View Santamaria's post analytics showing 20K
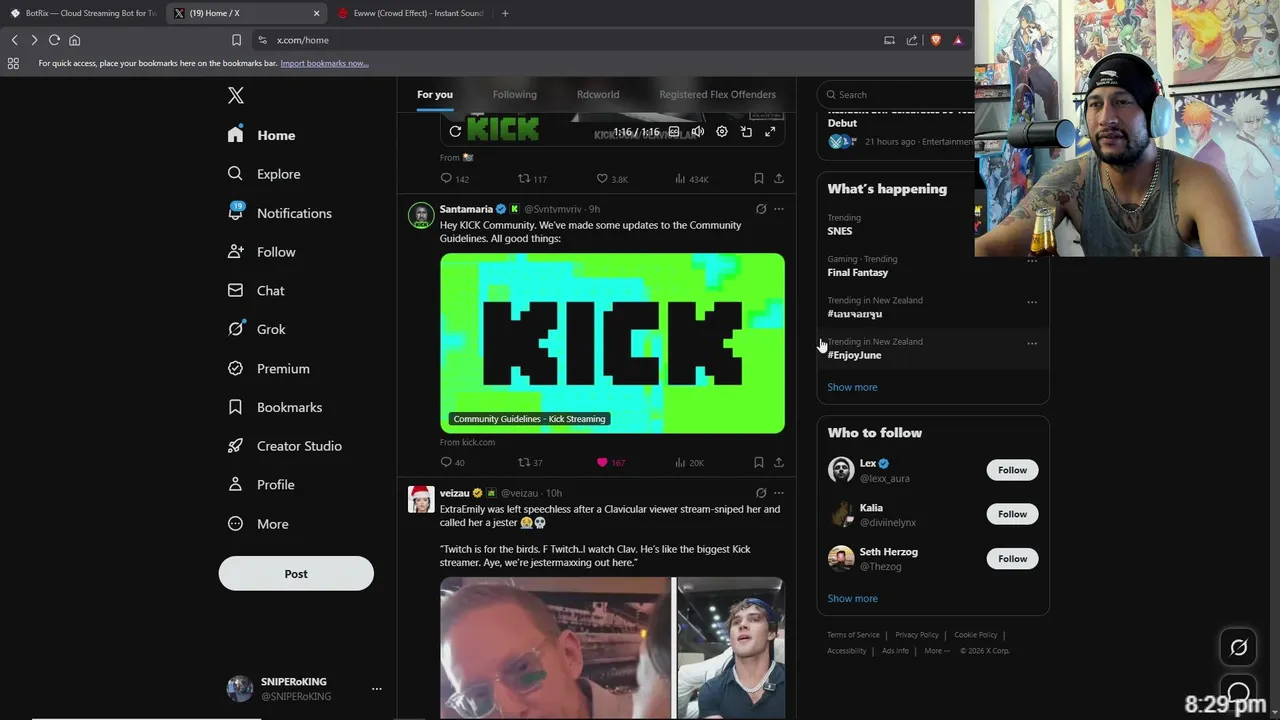The width and height of the screenshot is (1280, 720). click(690, 462)
